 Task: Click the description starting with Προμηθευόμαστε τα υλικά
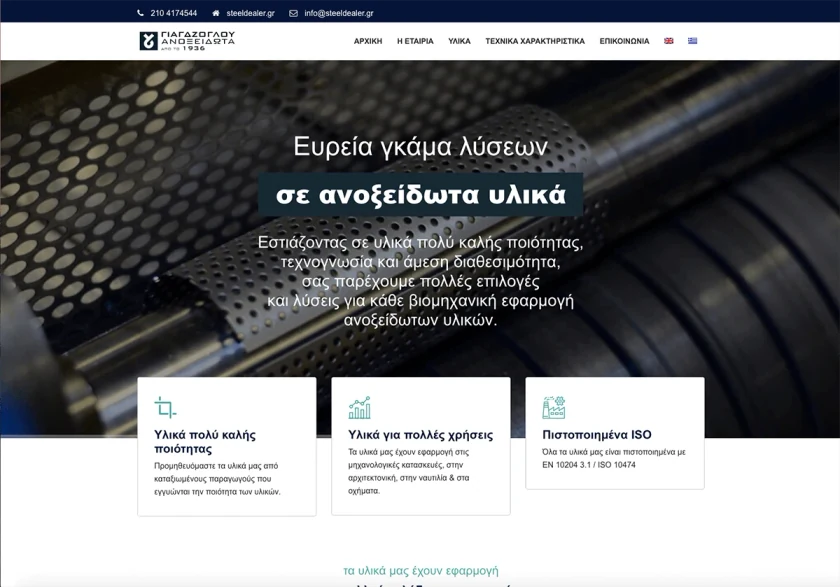pyautogui.click(x=218, y=479)
